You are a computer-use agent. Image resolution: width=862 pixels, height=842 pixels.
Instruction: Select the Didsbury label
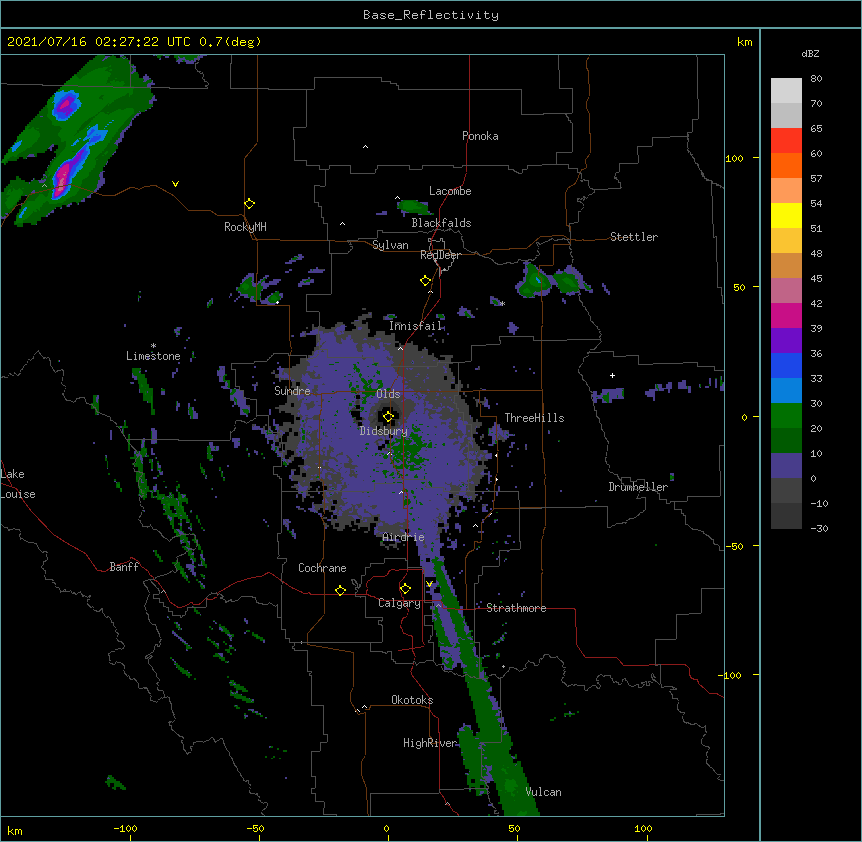coord(384,431)
